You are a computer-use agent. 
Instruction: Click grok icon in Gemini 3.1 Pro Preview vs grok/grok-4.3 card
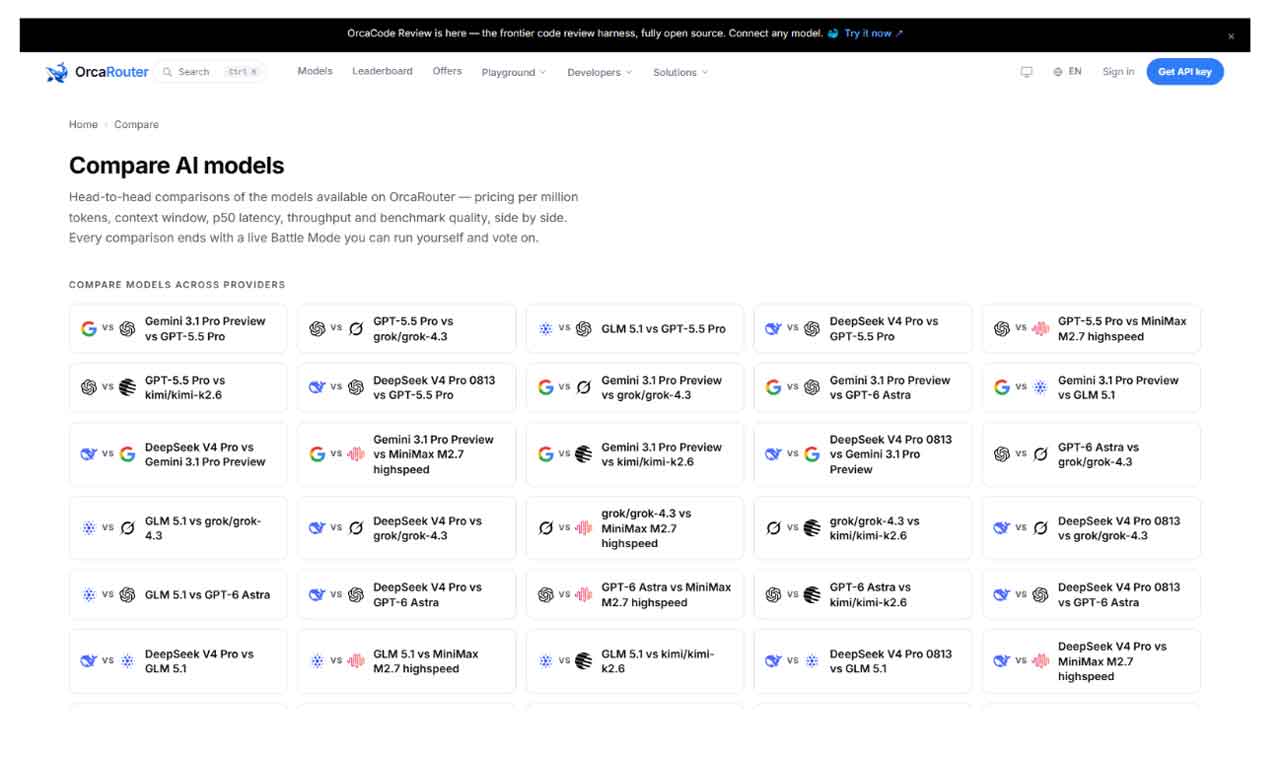coord(584,387)
